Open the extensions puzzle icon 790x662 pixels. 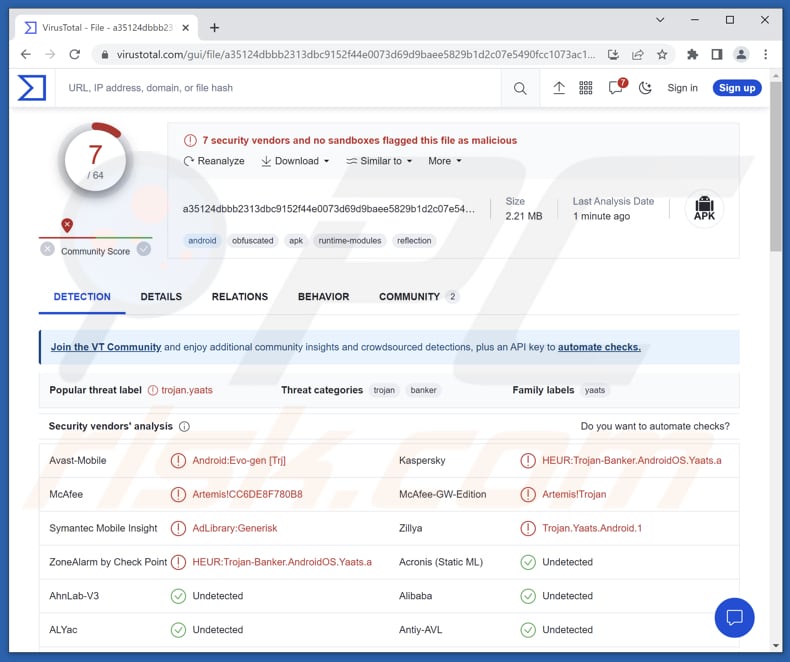pyautogui.click(x=692, y=54)
